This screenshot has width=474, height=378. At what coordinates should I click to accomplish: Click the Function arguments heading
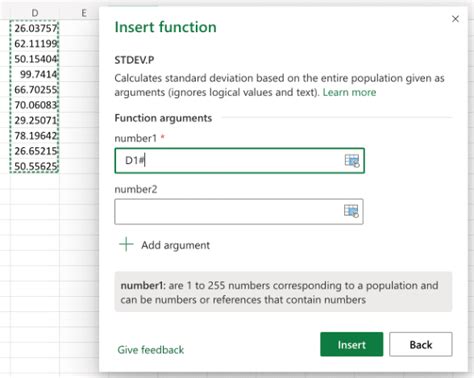tap(163, 118)
